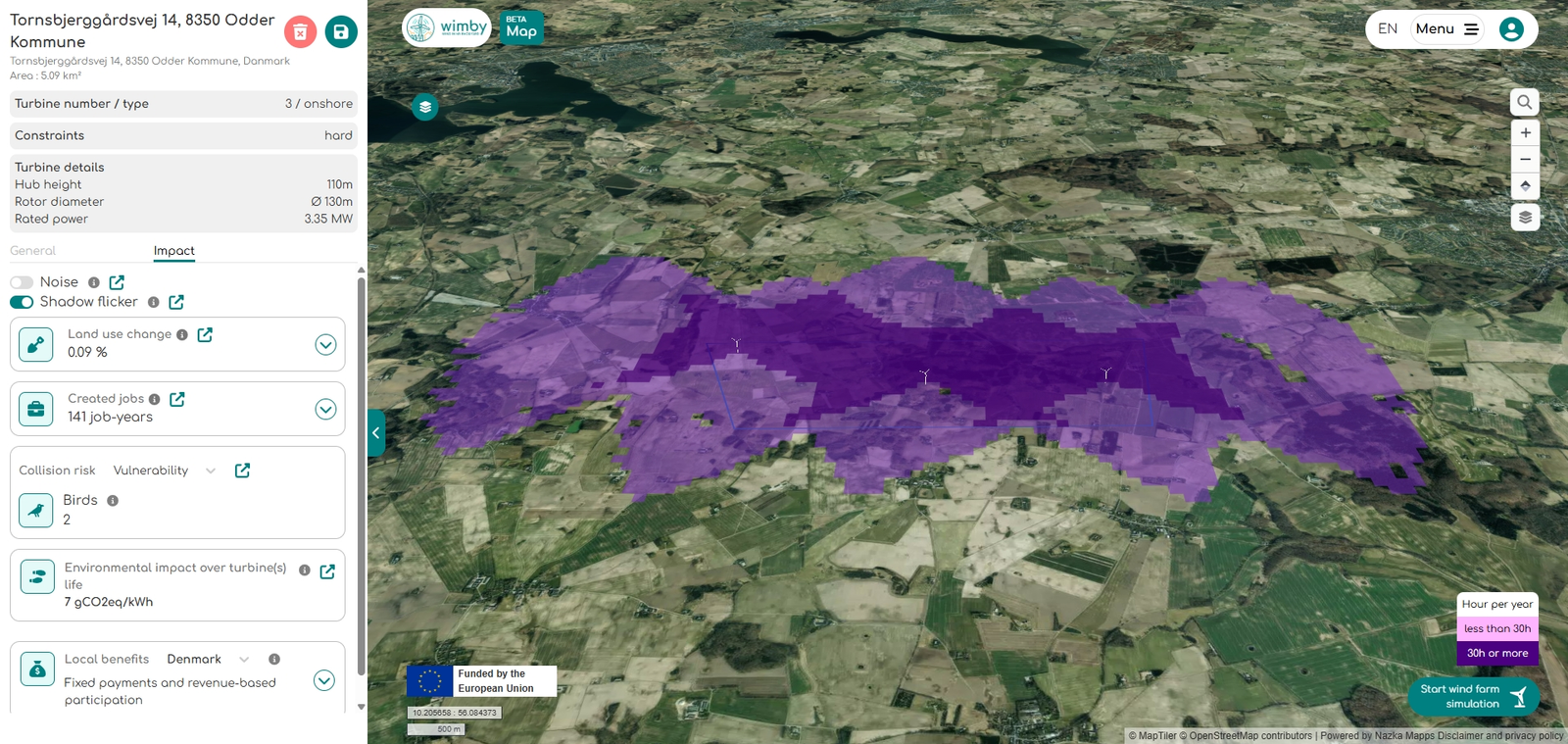Select the Impact tab
Screen dimensions: 1568x744
[174, 251]
